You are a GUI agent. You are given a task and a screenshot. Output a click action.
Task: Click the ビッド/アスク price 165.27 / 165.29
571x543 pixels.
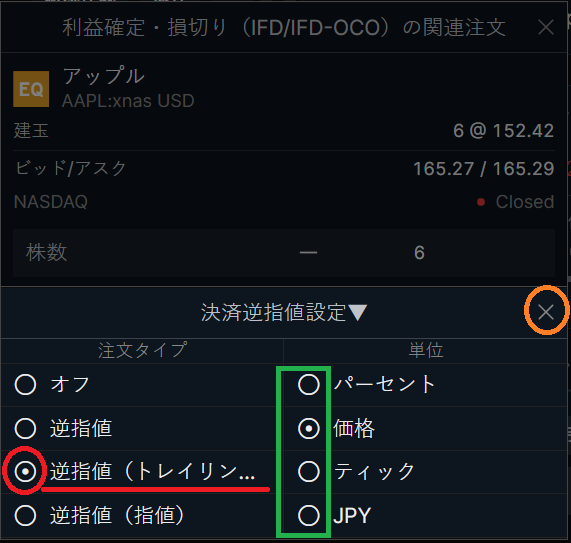point(484,169)
